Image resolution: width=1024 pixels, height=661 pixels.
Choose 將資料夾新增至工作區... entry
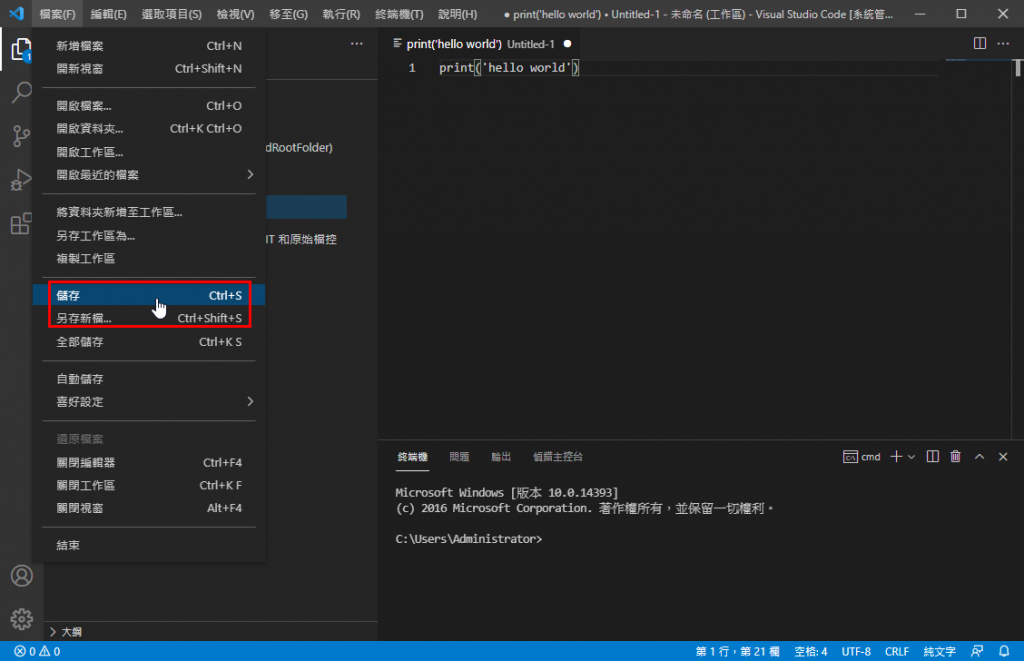tap(149, 212)
